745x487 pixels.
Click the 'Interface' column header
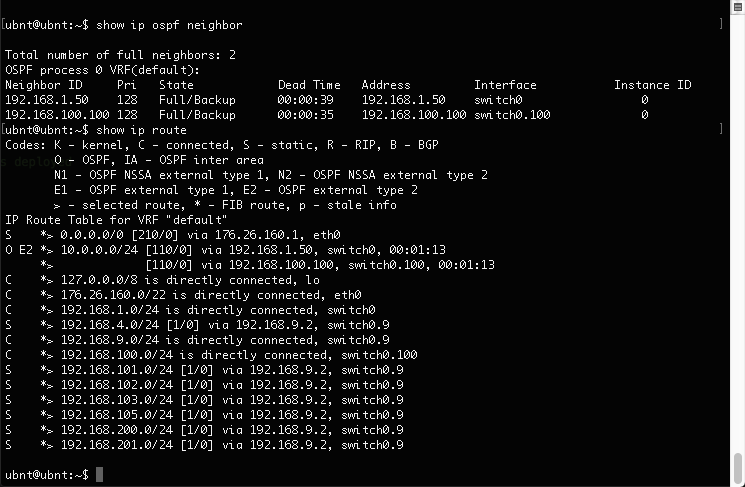click(x=505, y=85)
